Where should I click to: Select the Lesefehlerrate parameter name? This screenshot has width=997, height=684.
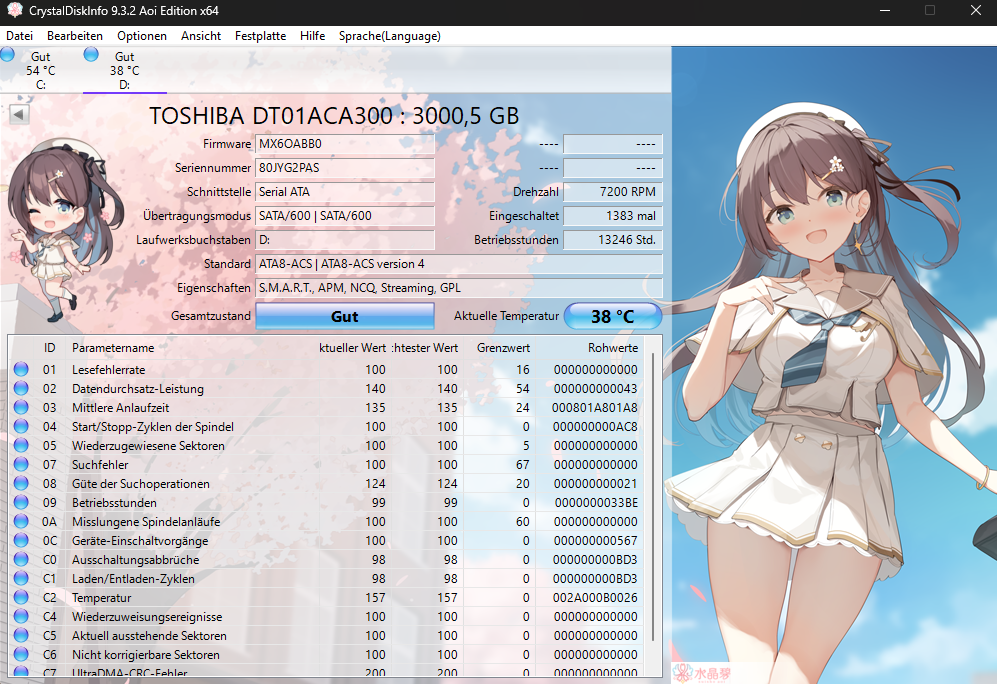[109, 369]
